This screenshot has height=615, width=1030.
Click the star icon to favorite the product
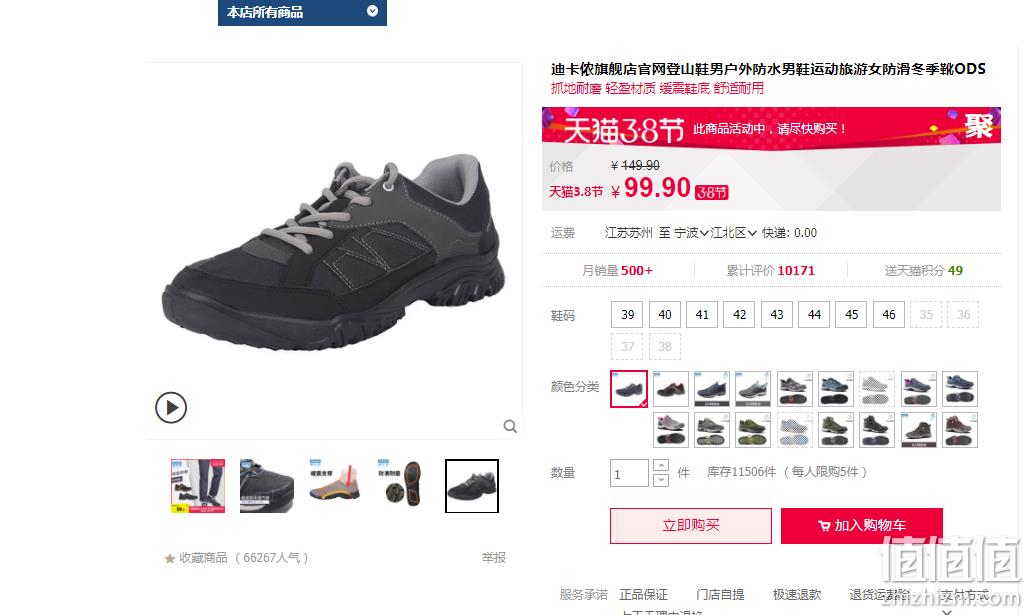pyautogui.click(x=169, y=558)
